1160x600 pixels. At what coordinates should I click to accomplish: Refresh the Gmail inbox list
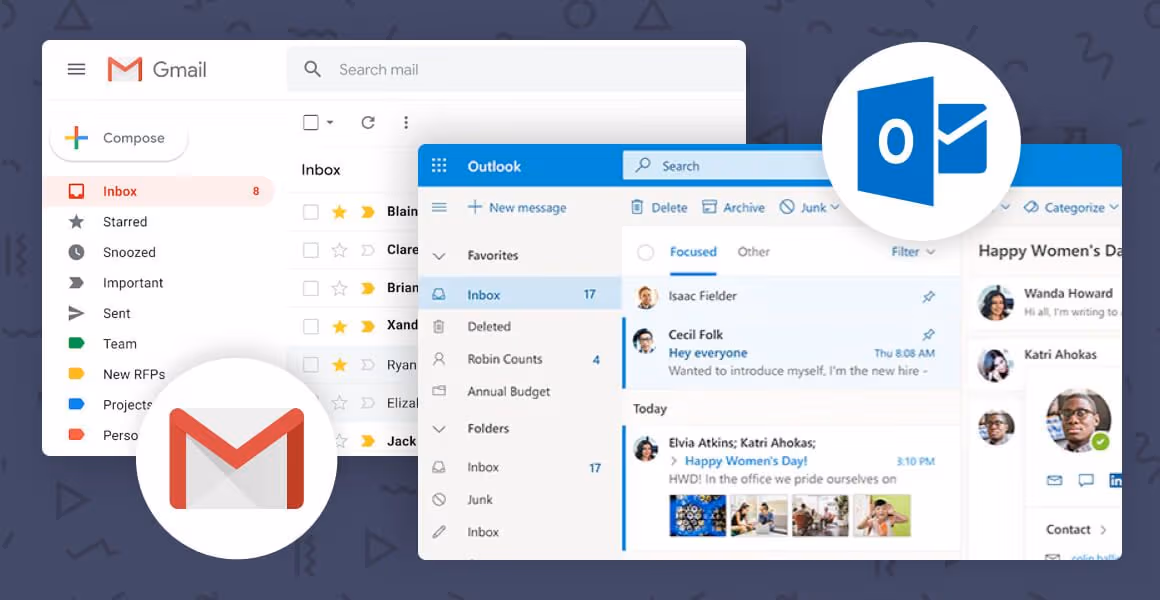(x=368, y=121)
